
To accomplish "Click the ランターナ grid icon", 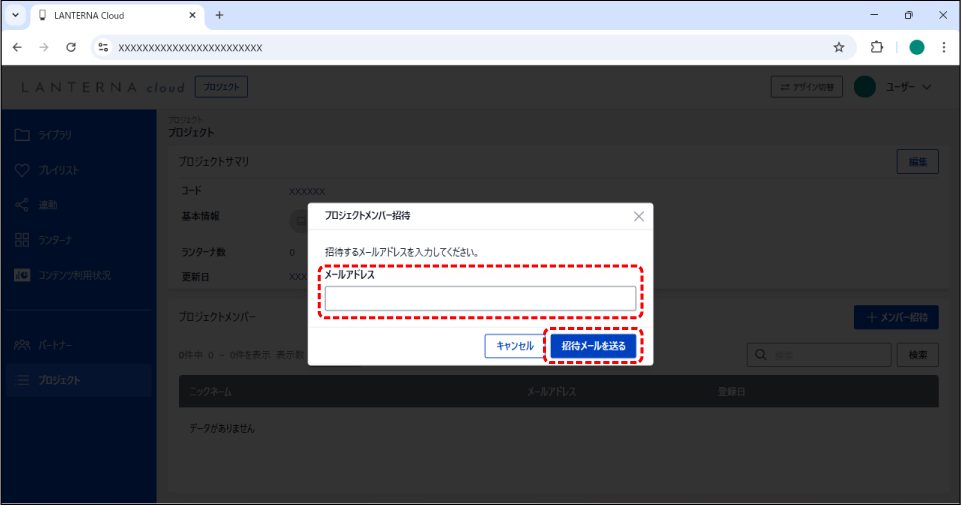I will 22,240.
